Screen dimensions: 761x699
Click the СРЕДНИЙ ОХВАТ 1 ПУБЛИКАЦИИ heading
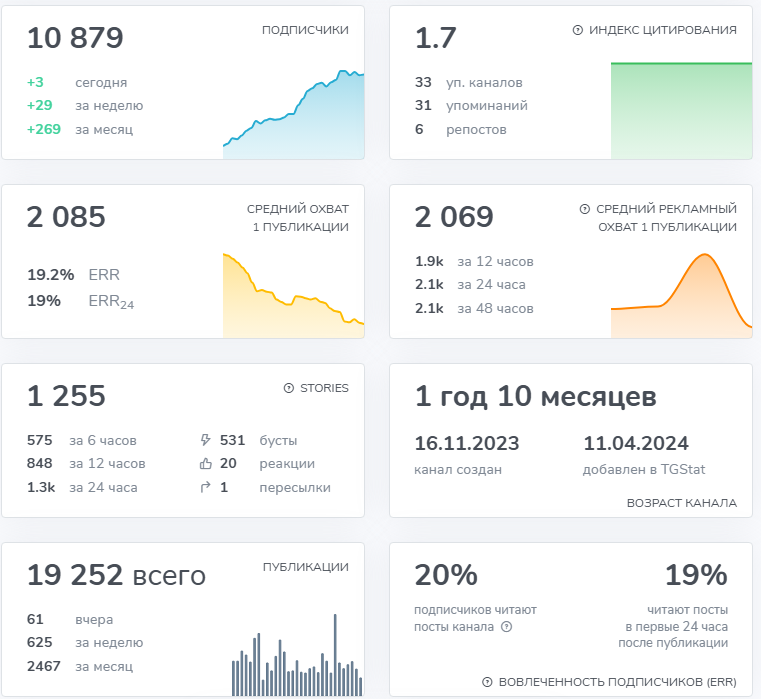click(297, 218)
